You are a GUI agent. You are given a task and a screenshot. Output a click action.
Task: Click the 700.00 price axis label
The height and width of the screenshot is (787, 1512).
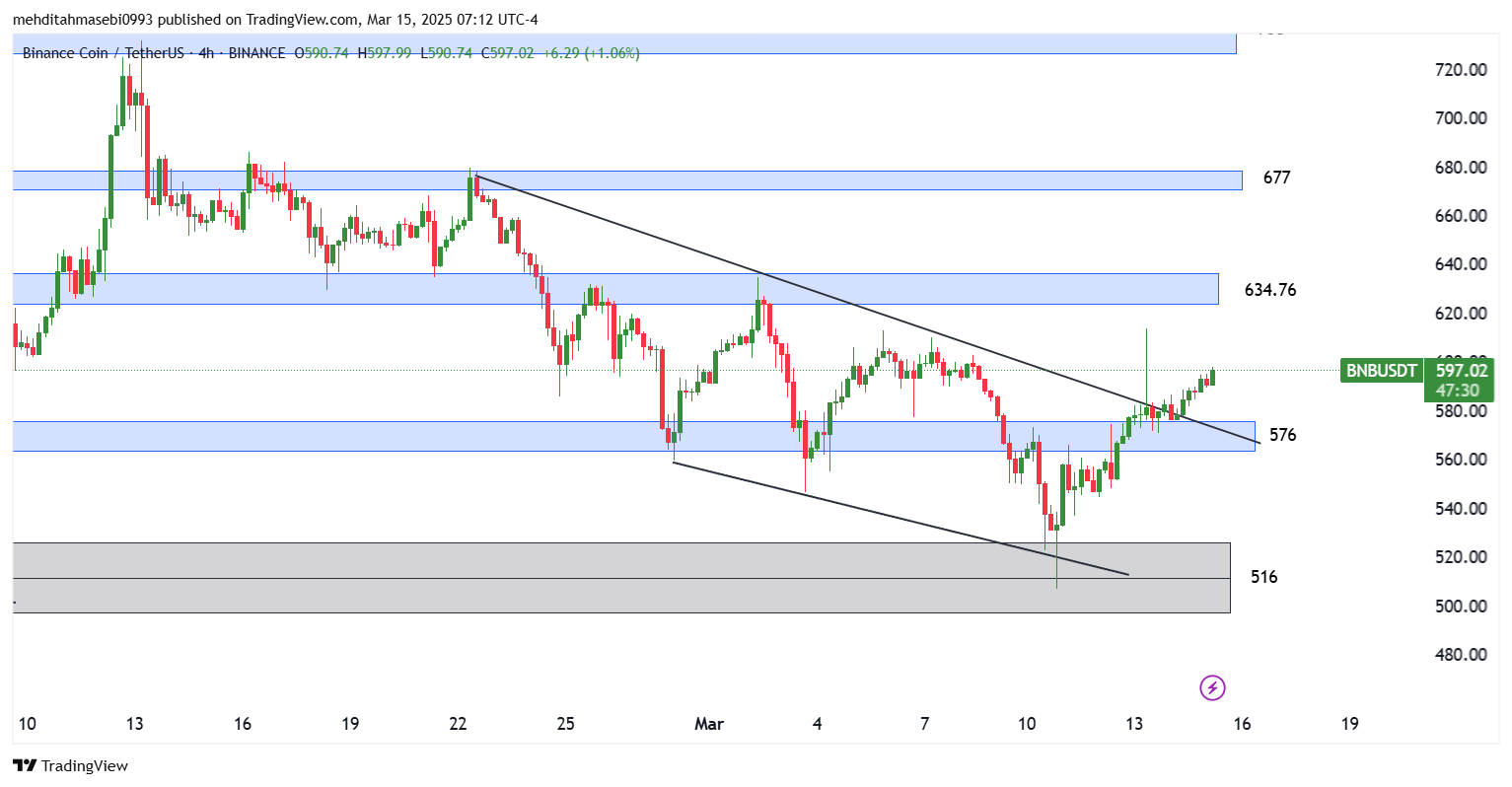coord(1461,118)
